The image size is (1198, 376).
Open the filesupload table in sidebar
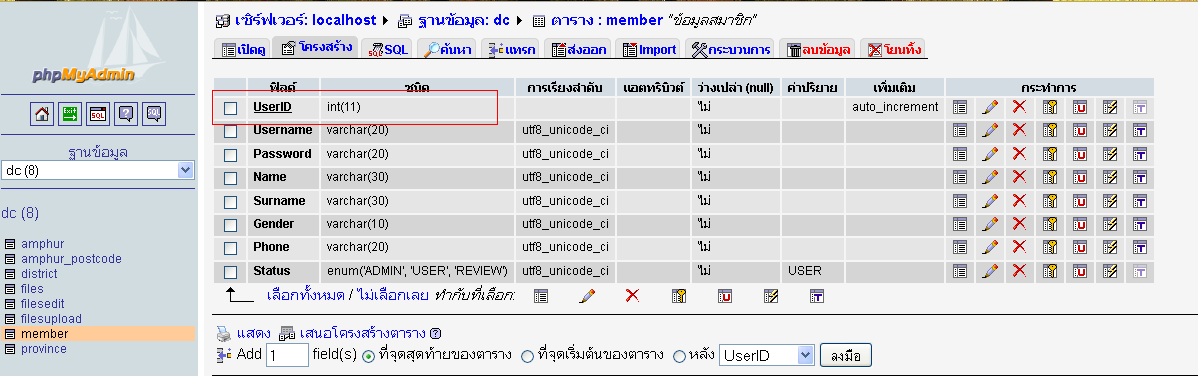[51, 319]
